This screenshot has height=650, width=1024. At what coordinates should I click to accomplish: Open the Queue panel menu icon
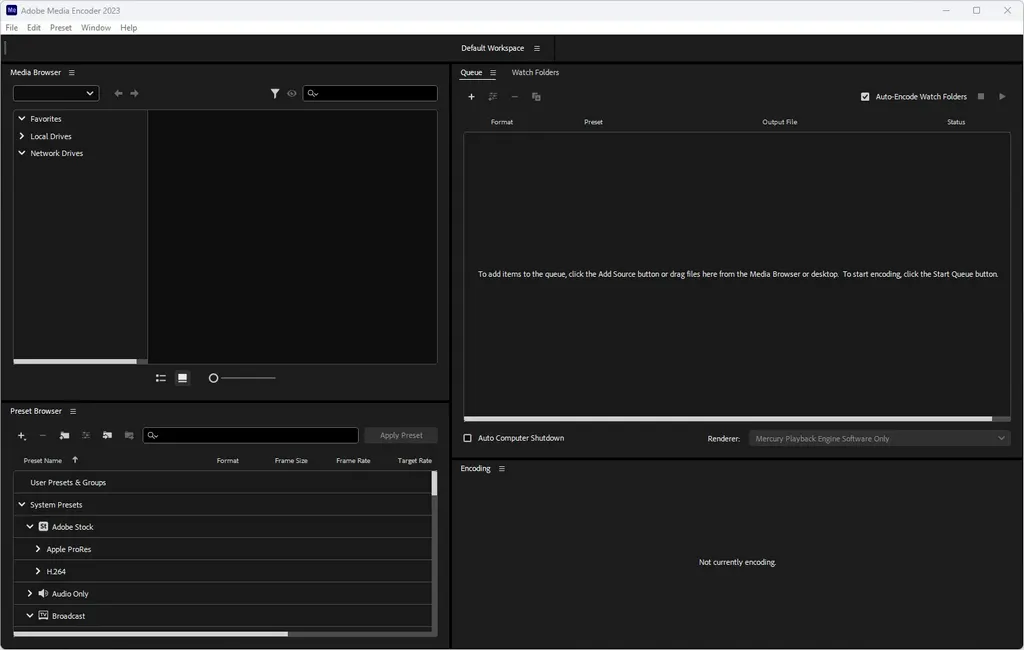(493, 73)
